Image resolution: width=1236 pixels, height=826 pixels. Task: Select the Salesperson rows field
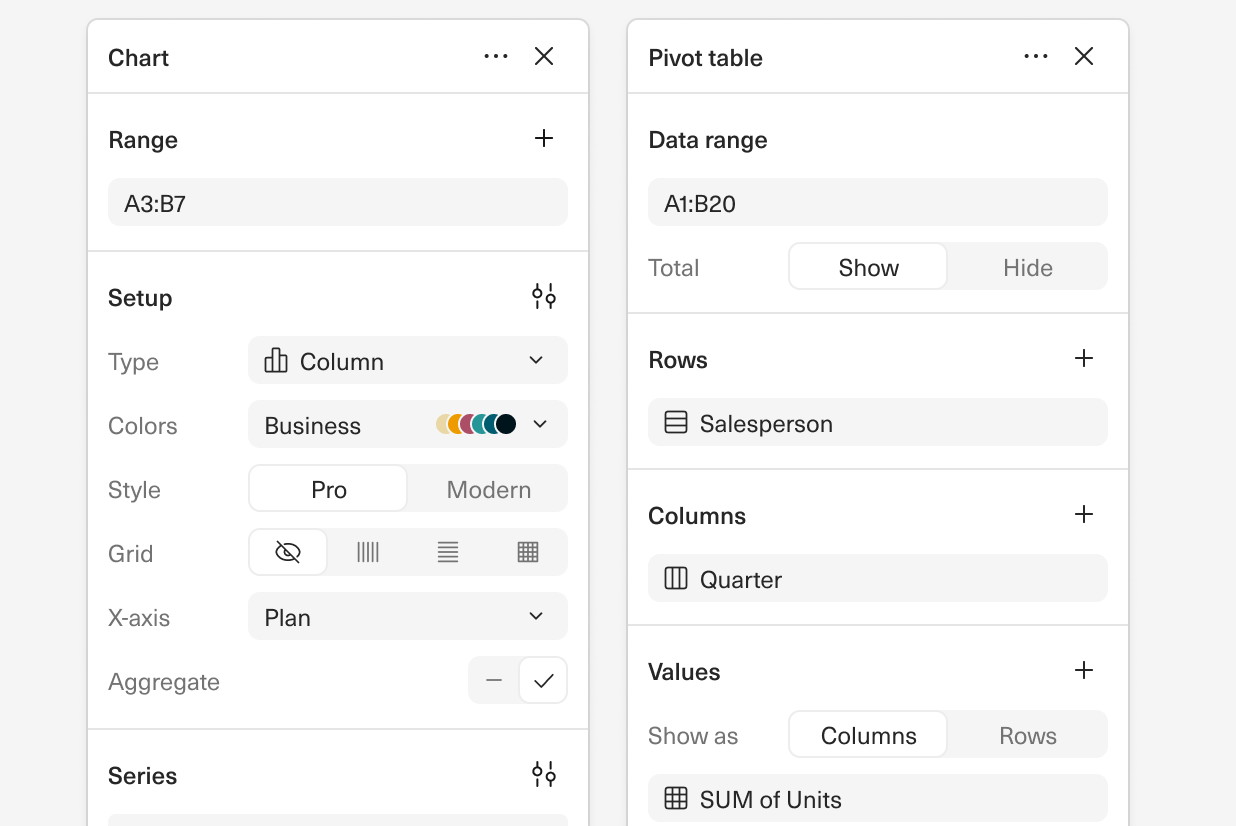coord(878,423)
